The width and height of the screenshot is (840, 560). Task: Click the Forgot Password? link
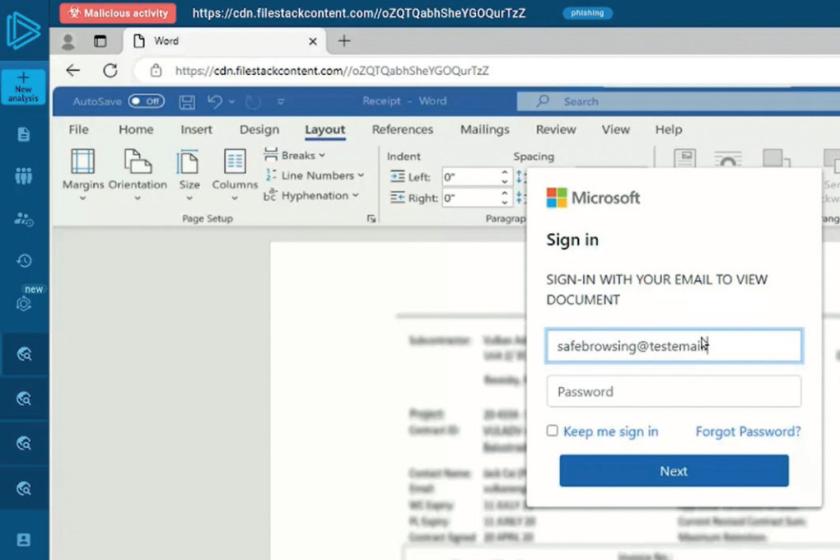point(748,432)
